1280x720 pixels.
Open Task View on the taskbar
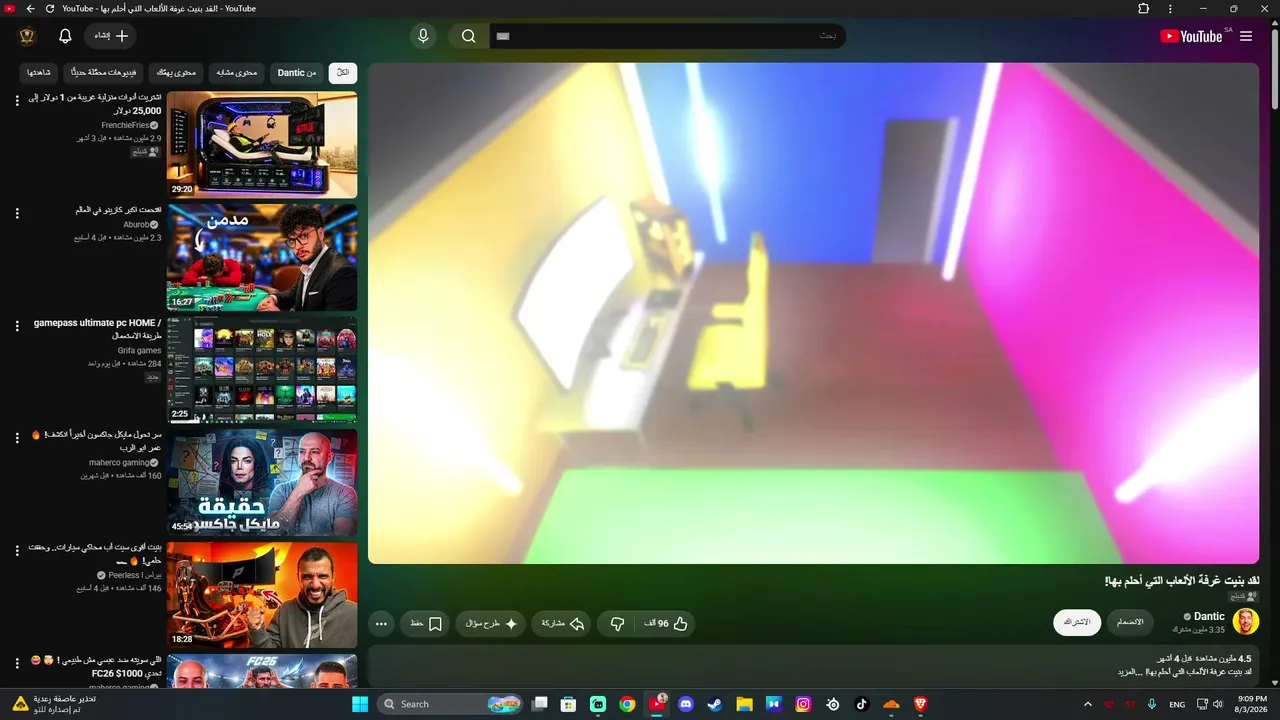pos(540,704)
